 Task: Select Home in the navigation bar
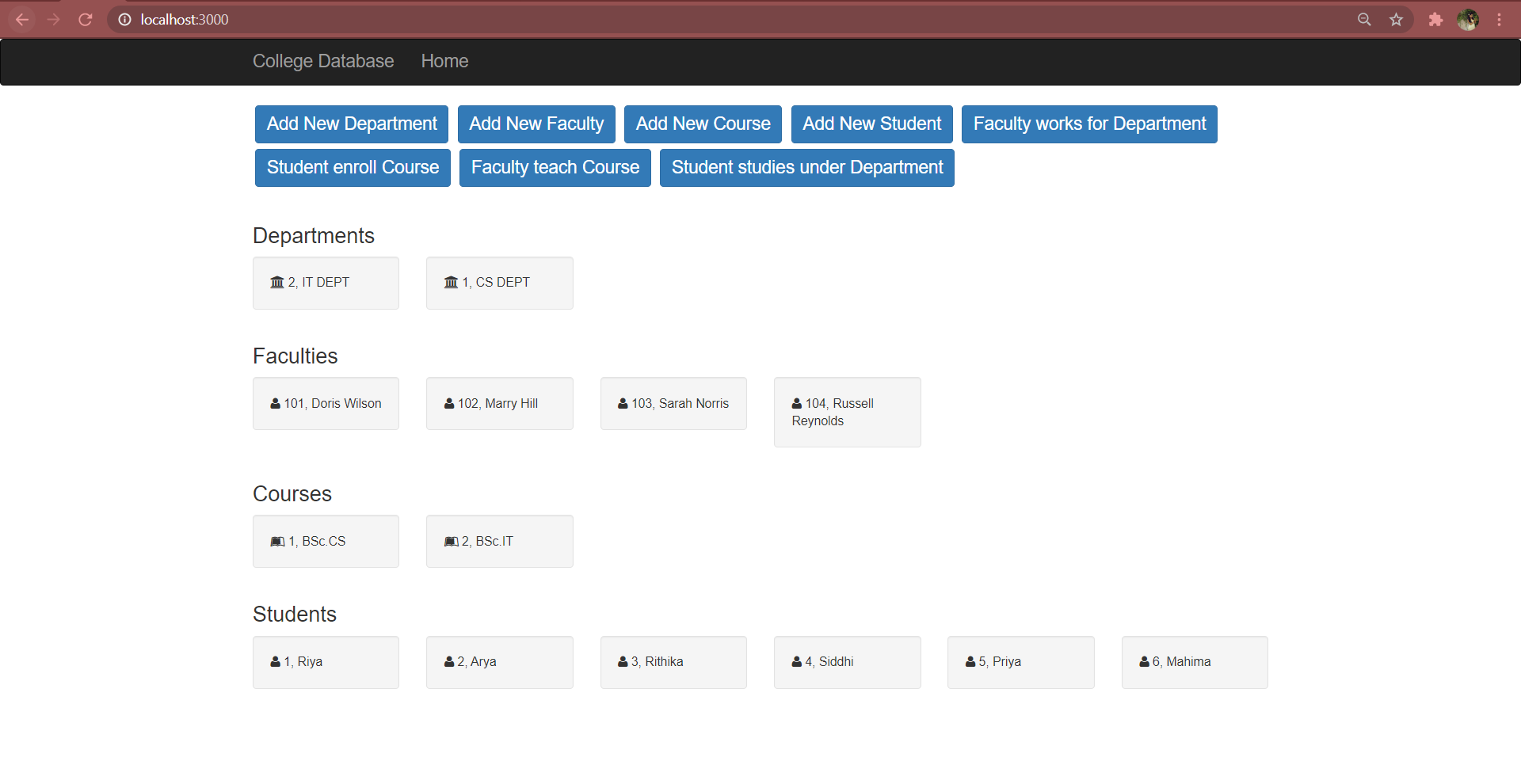click(444, 61)
